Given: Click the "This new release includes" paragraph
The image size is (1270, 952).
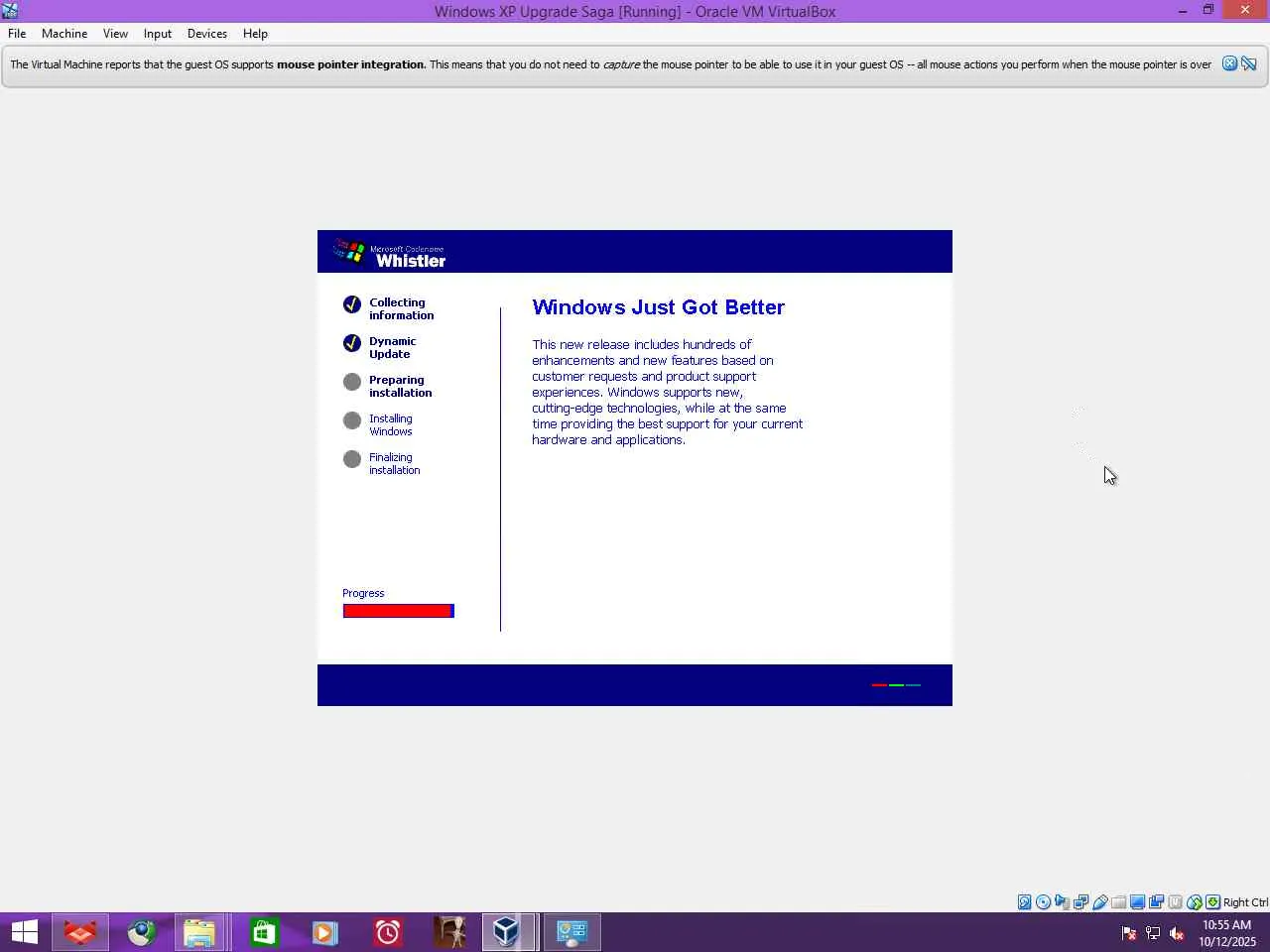Looking at the screenshot, I should (x=667, y=392).
